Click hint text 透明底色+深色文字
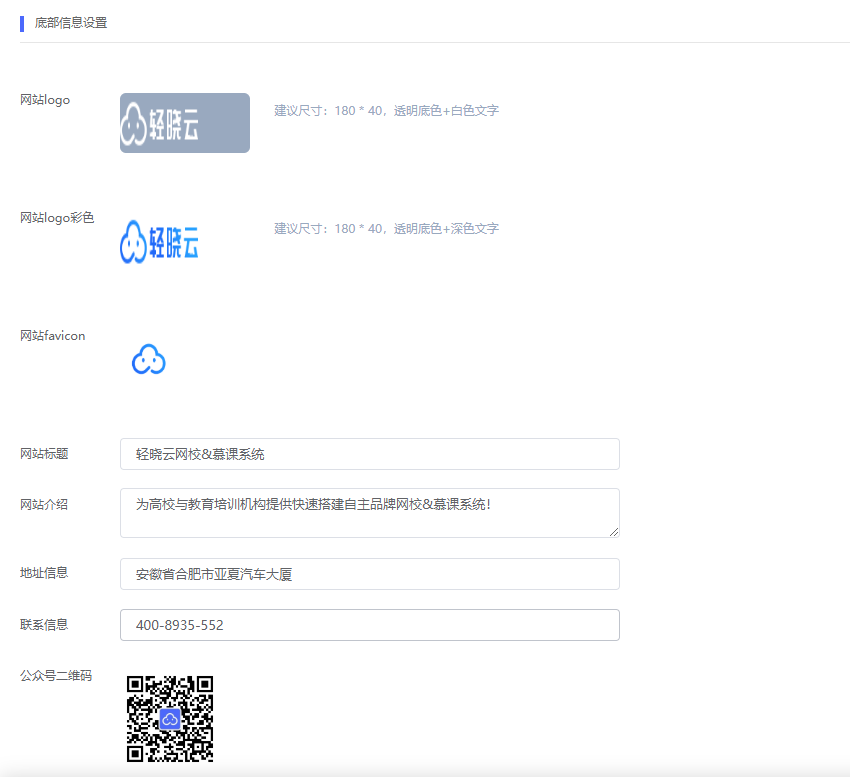The width and height of the screenshot is (850, 777). [x=446, y=229]
